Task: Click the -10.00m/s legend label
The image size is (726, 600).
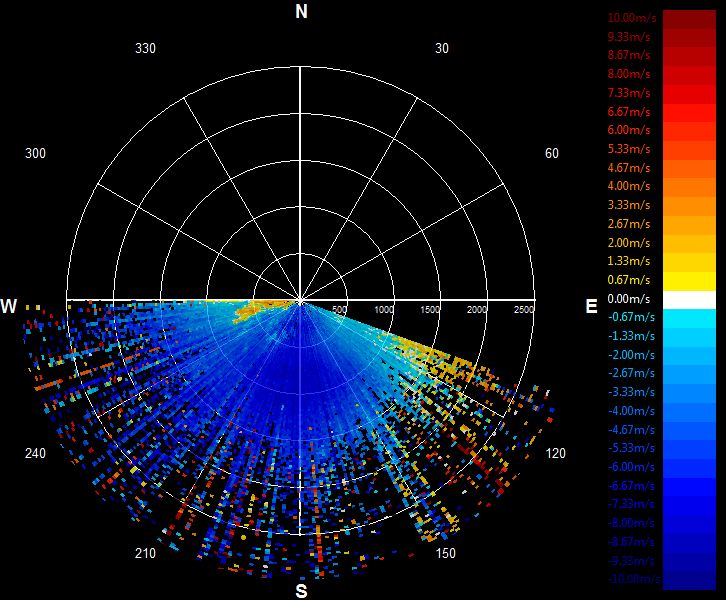Action: coord(634,579)
